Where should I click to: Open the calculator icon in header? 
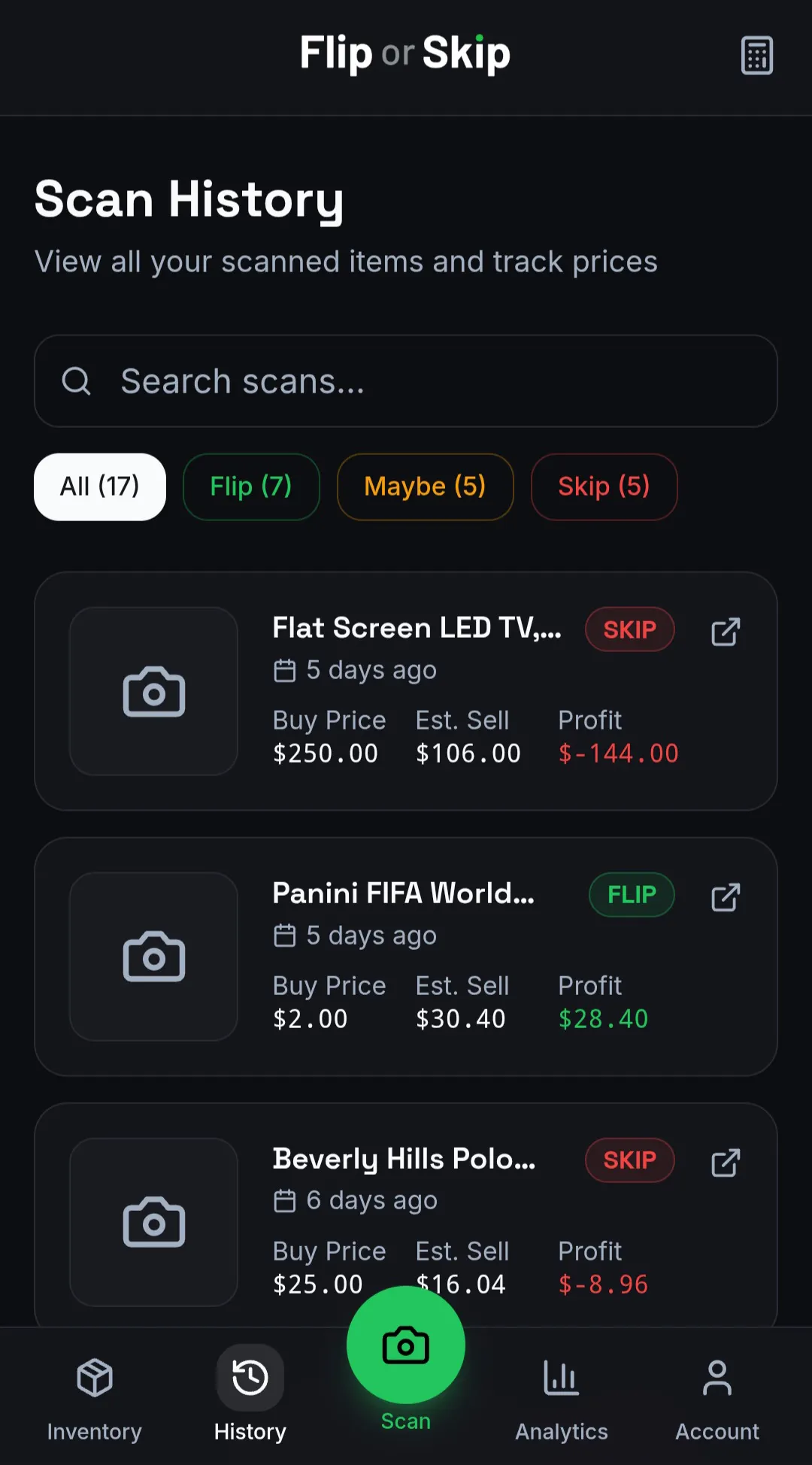pyautogui.click(x=756, y=55)
